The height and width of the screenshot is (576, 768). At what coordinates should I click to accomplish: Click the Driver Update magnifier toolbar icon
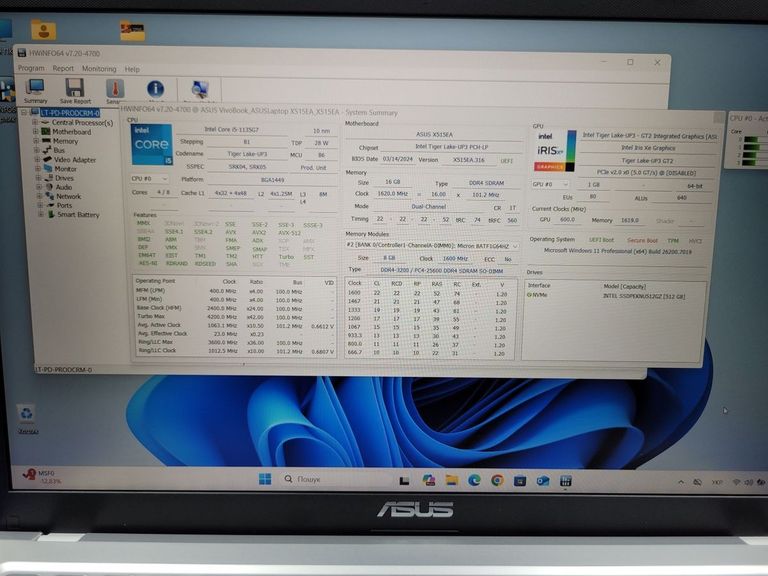(200, 91)
